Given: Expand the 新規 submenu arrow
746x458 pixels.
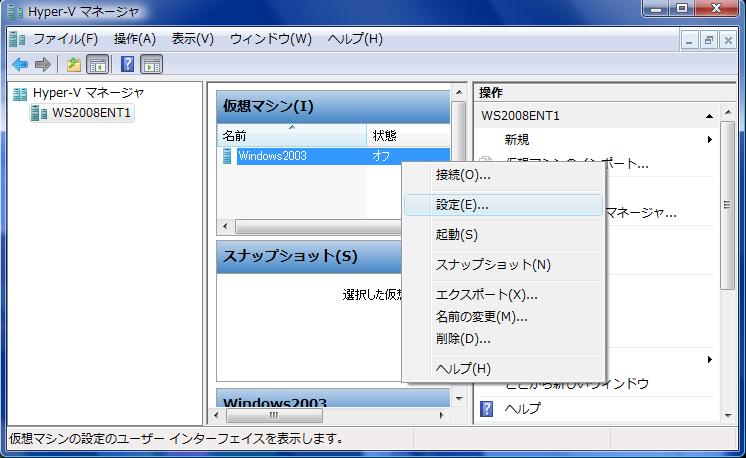Looking at the screenshot, I should 710,140.
